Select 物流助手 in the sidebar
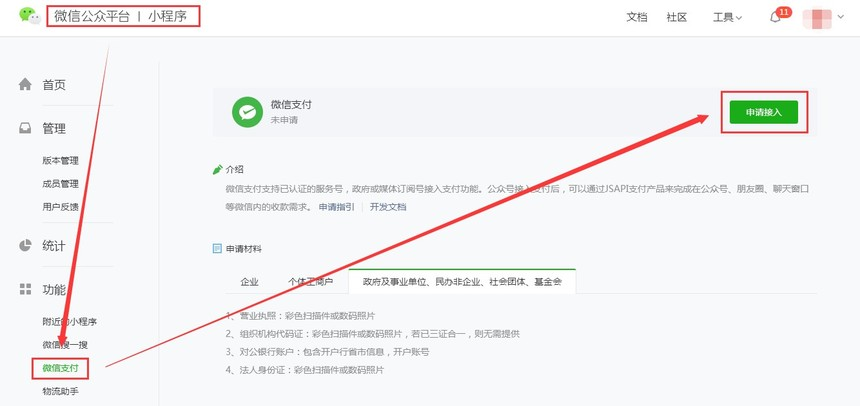This screenshot has height=406, width=860. click(x=60, y=391)
